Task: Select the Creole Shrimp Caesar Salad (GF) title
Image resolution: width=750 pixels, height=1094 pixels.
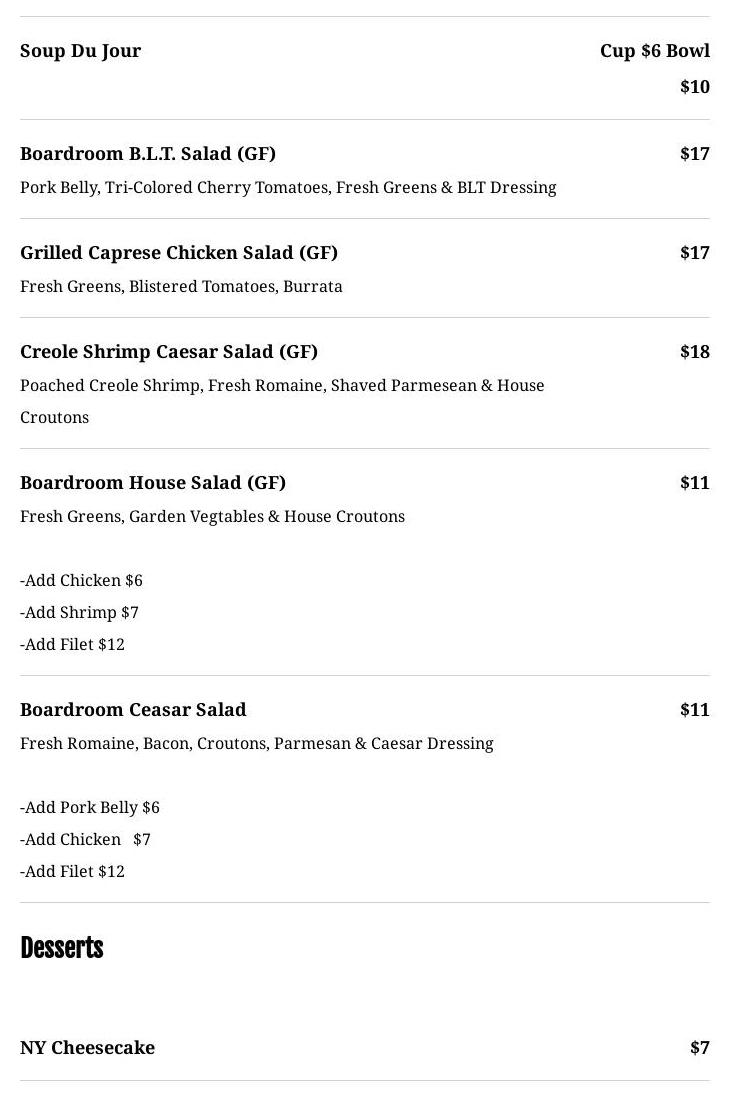Action: click(169, 352)
